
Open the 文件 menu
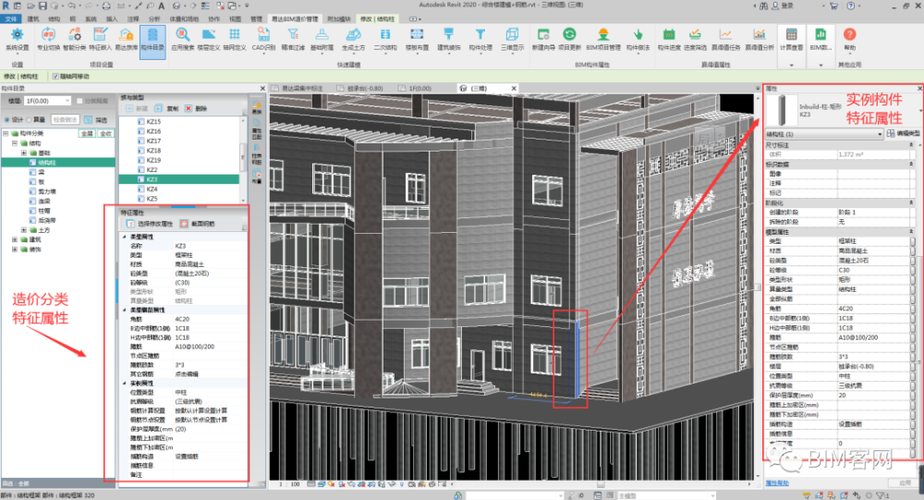(x=11, y=18)
